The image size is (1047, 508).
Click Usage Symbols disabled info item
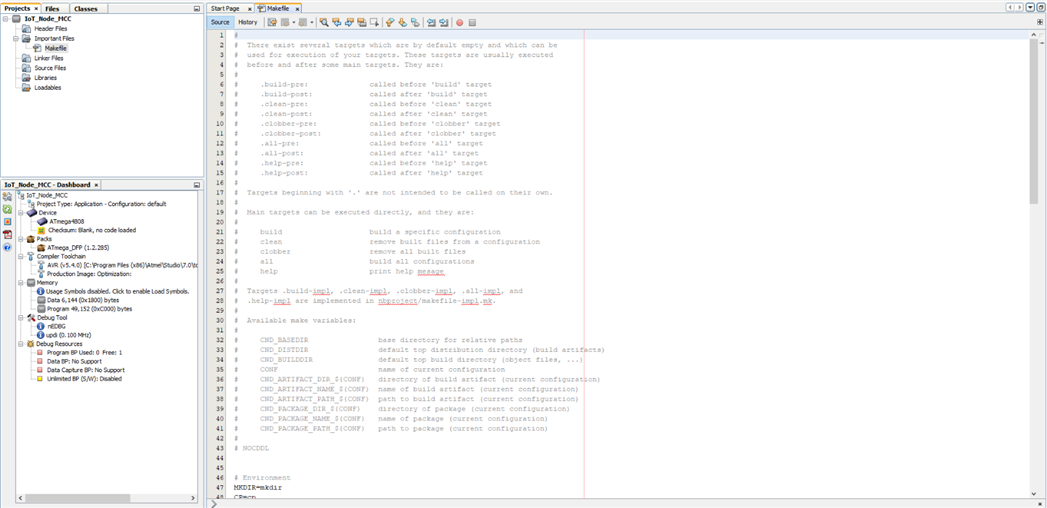coord(118,291)
